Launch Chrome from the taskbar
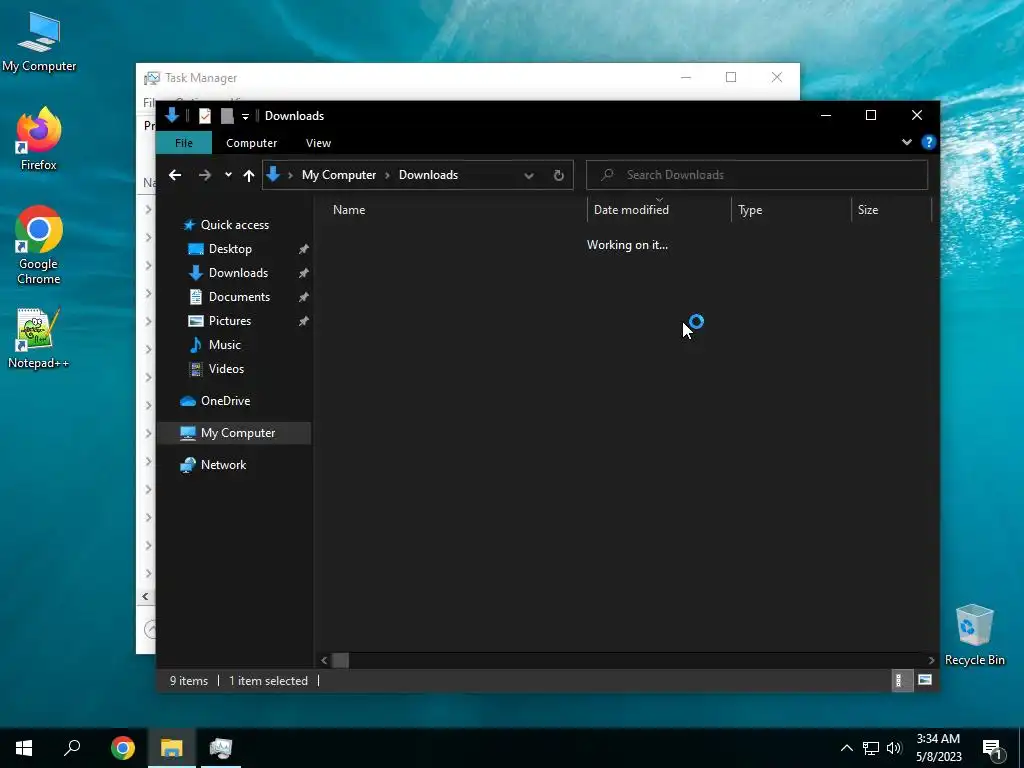The width and height of the screenshot is (1024, 768). click(x=122, y=748)
